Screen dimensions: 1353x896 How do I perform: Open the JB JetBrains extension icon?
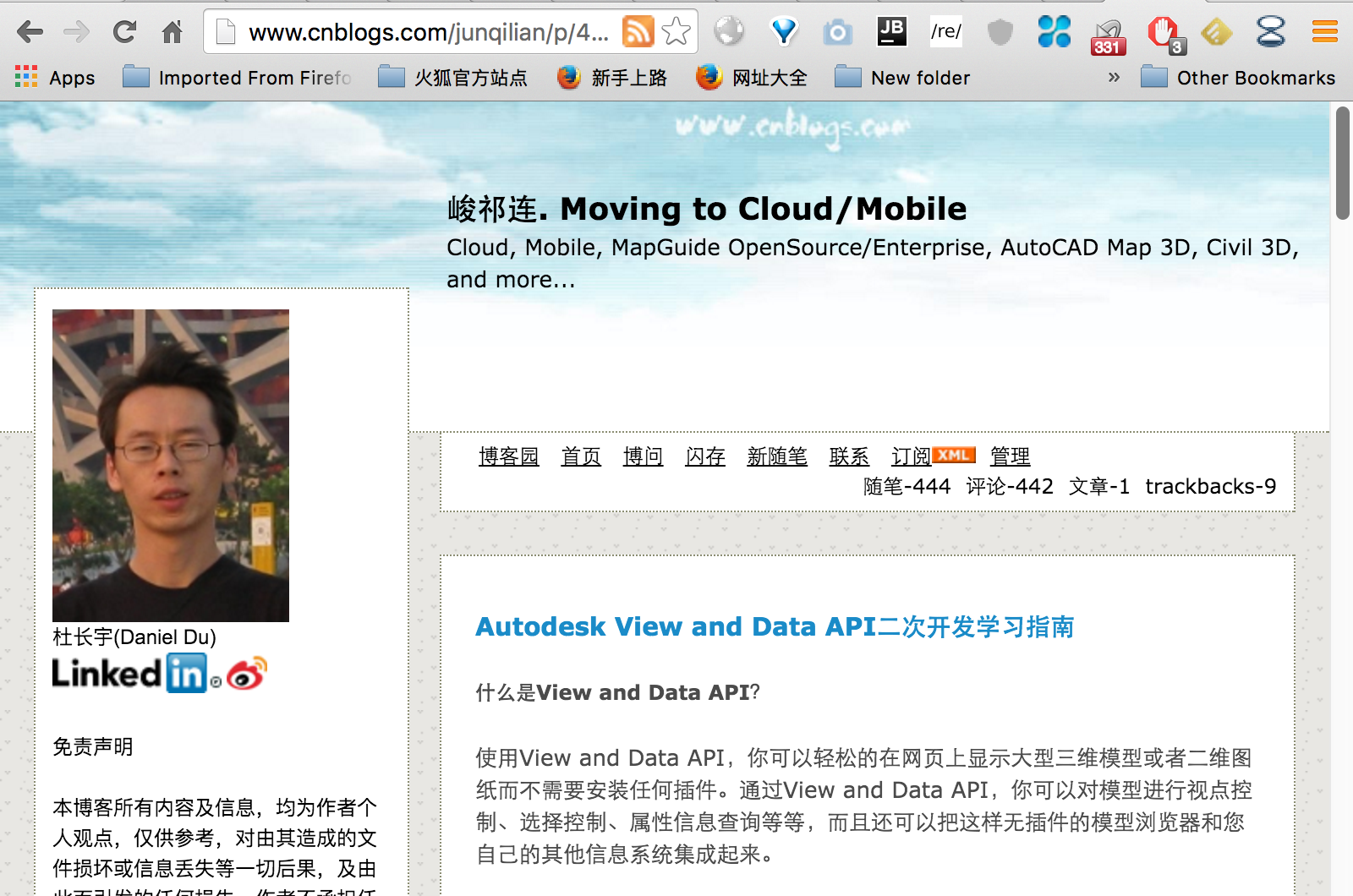click(x=892, y=30)
